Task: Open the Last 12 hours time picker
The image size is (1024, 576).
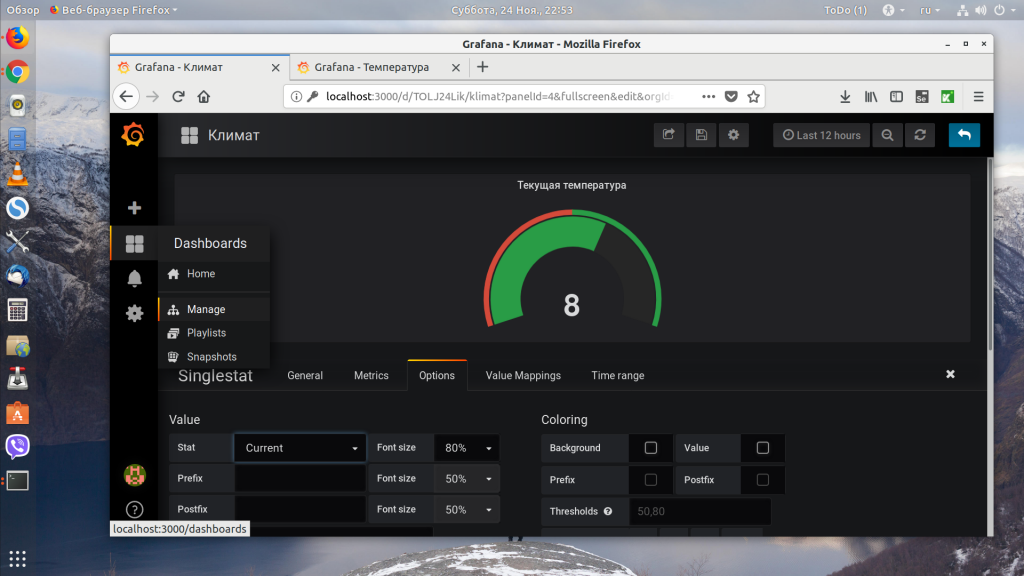Action: coord(822,135)
